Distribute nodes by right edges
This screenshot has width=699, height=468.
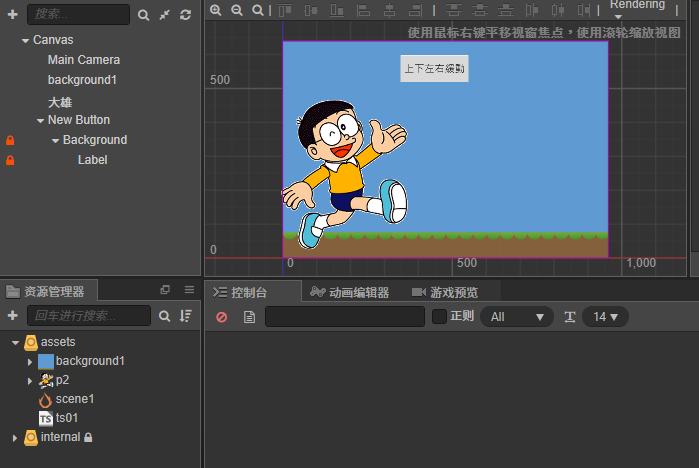coord(584,10)
